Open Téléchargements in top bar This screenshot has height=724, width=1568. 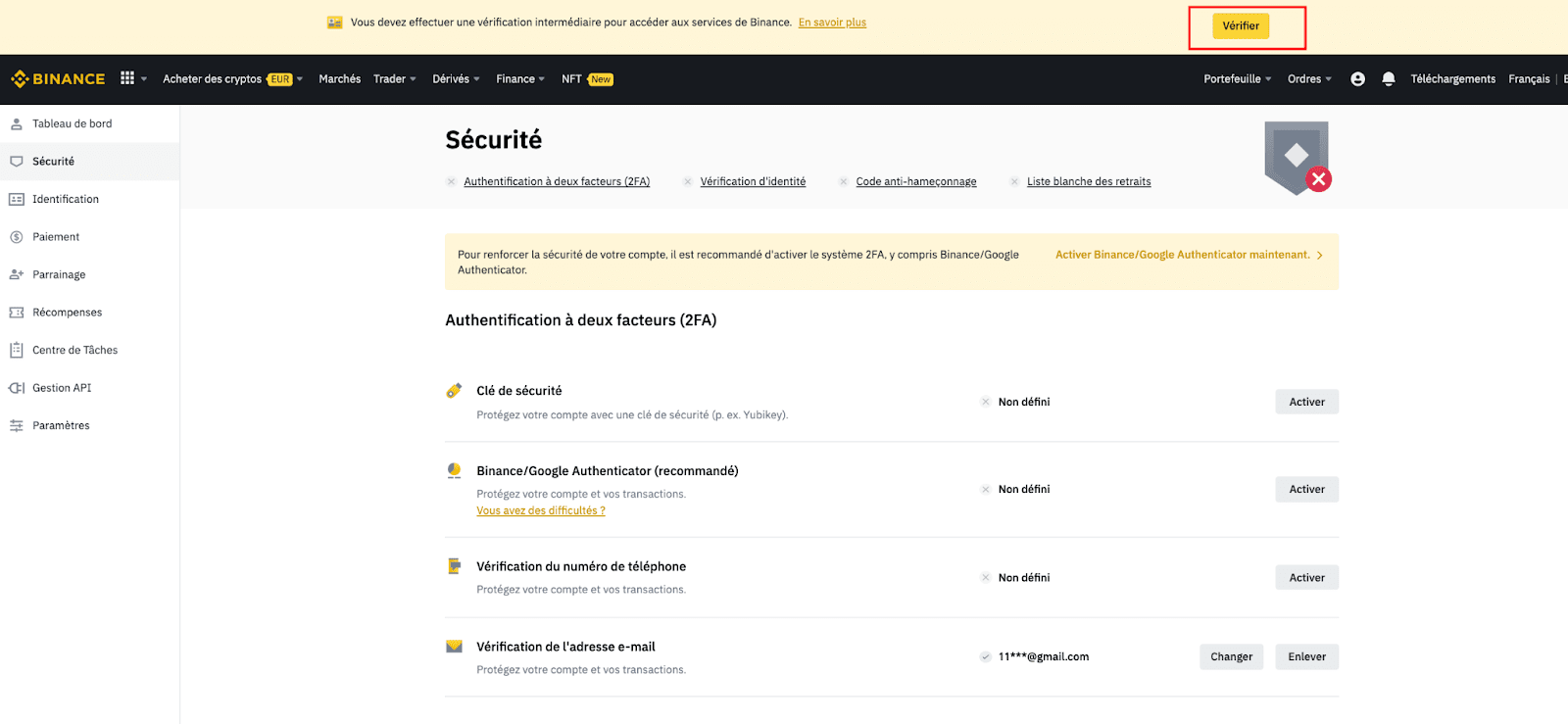pos(1453,79)
